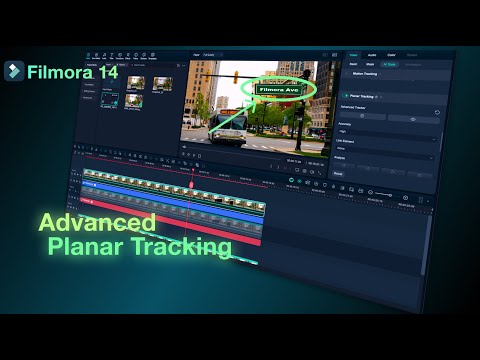This screenshot has height=360, width=480.
Task: Switch to the Speed properties tab
Action: coord(412,55)
